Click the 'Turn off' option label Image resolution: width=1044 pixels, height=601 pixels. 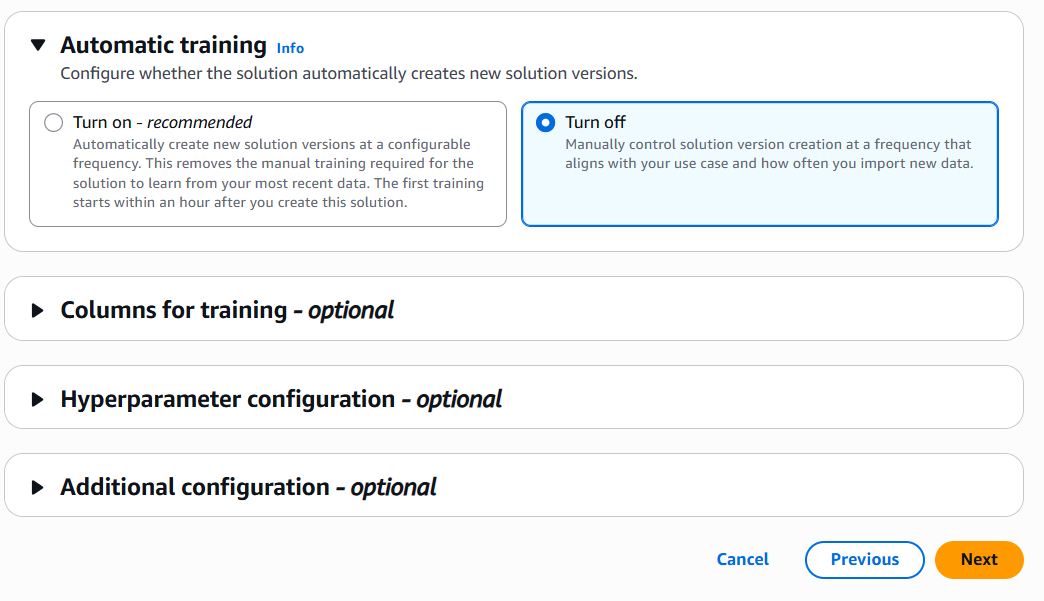click(595, 122)
